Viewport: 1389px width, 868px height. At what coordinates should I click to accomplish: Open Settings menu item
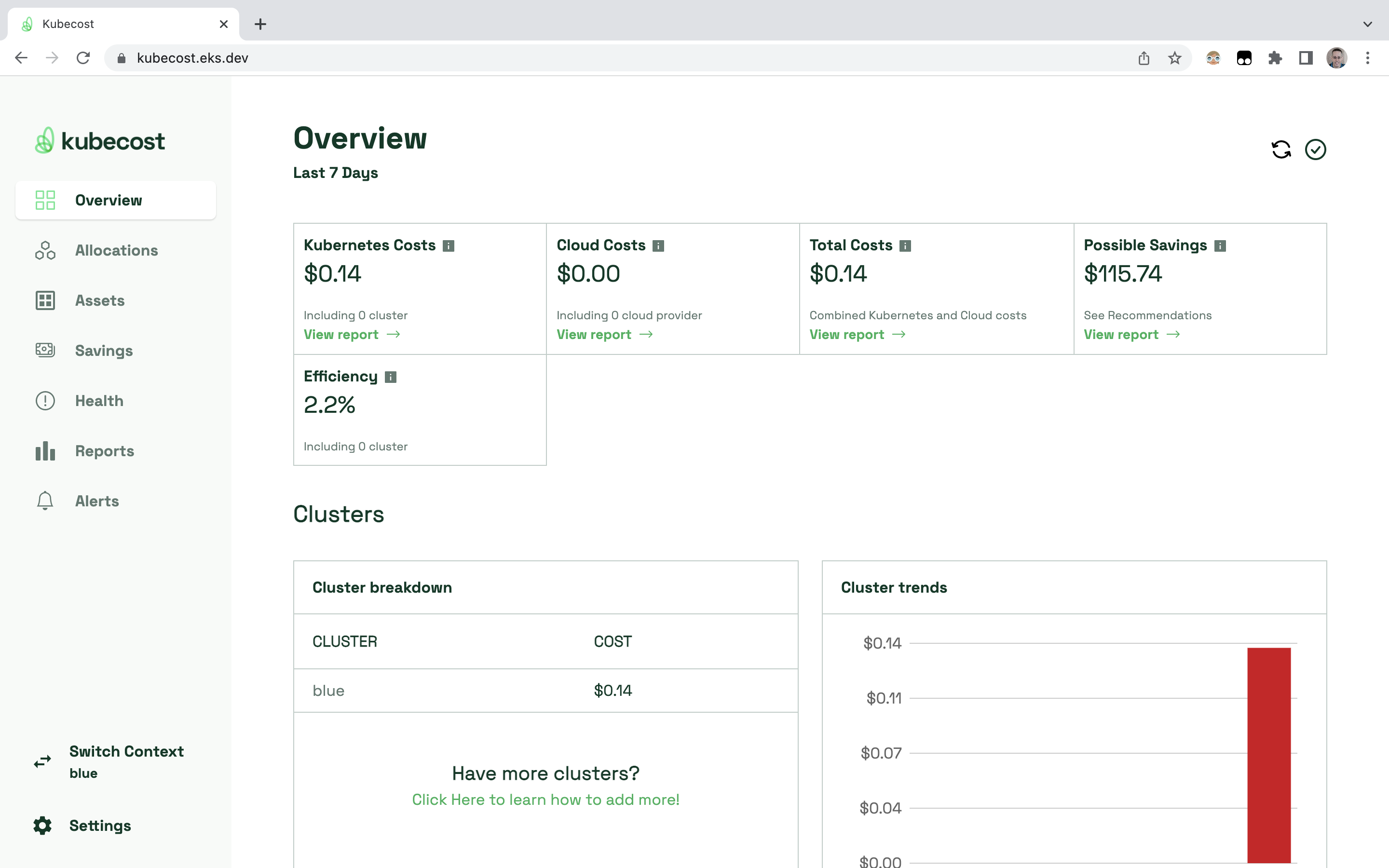[x=100, y=826]
